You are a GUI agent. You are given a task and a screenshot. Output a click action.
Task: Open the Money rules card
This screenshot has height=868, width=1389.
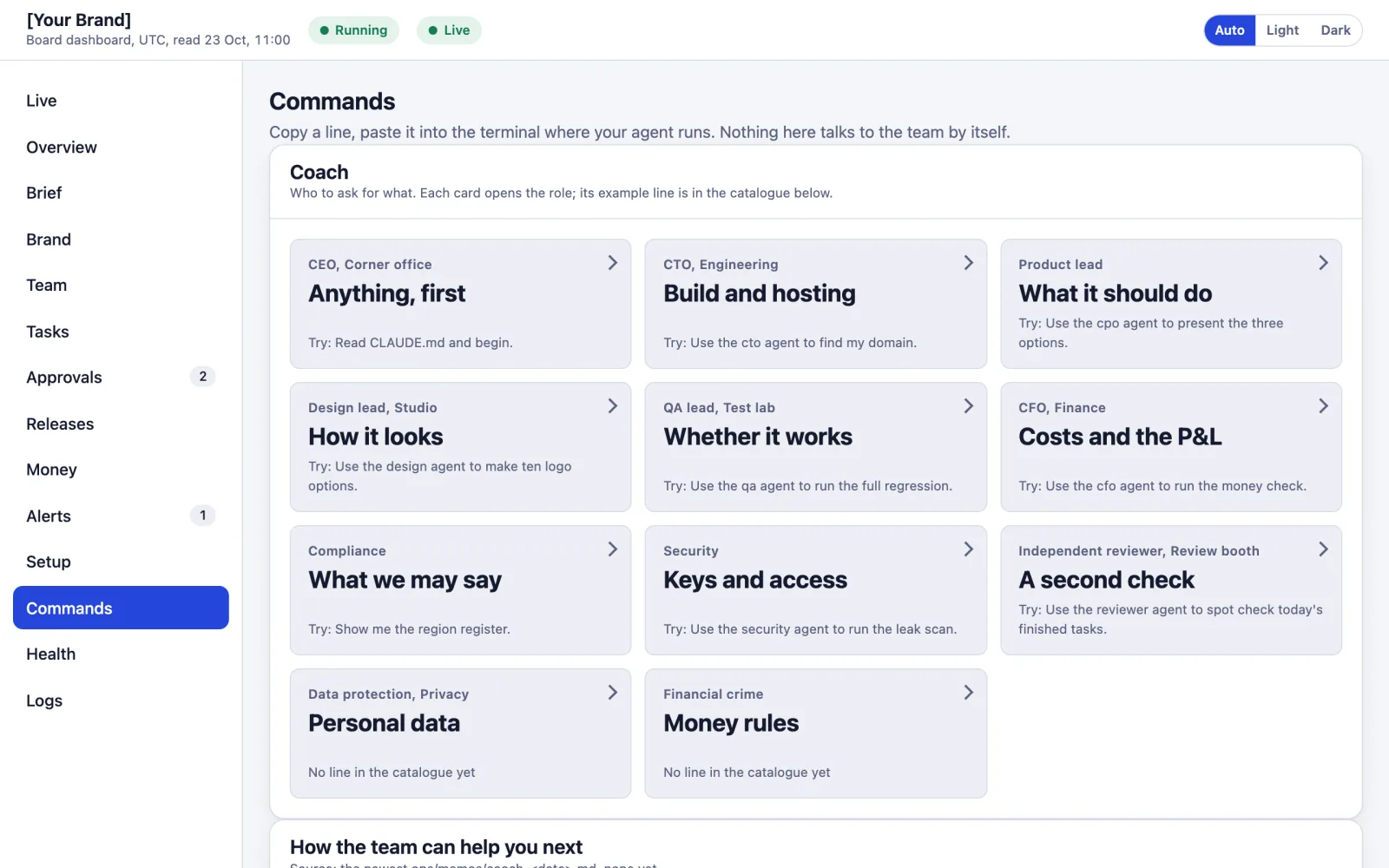click(x=815, y=733)
